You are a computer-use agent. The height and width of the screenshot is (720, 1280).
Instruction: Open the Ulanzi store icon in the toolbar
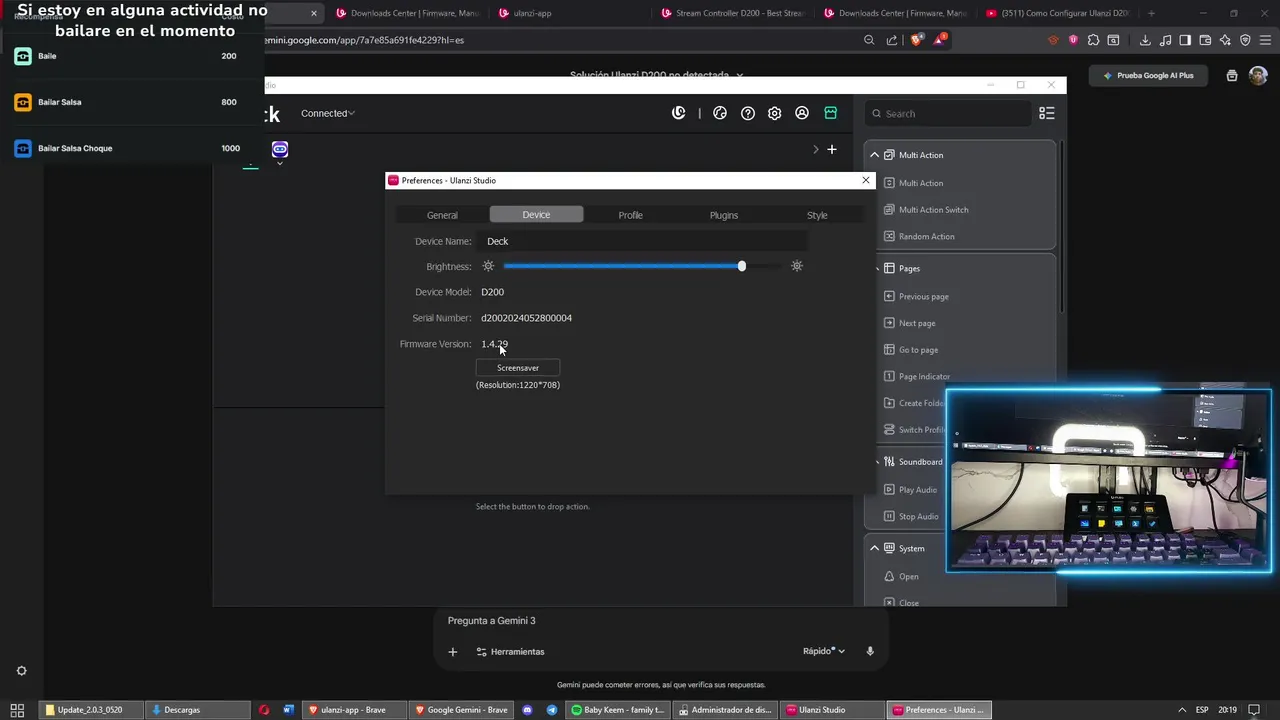(x=830, y=113)
